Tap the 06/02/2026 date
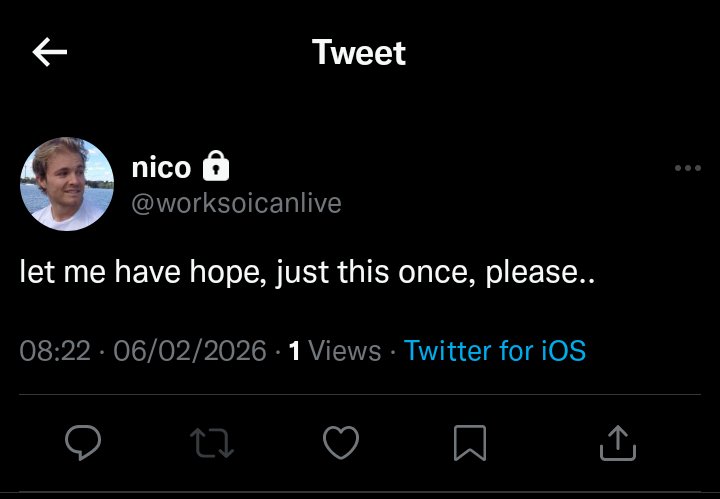Viewport: 720px width, 499px height. (190, 351)
